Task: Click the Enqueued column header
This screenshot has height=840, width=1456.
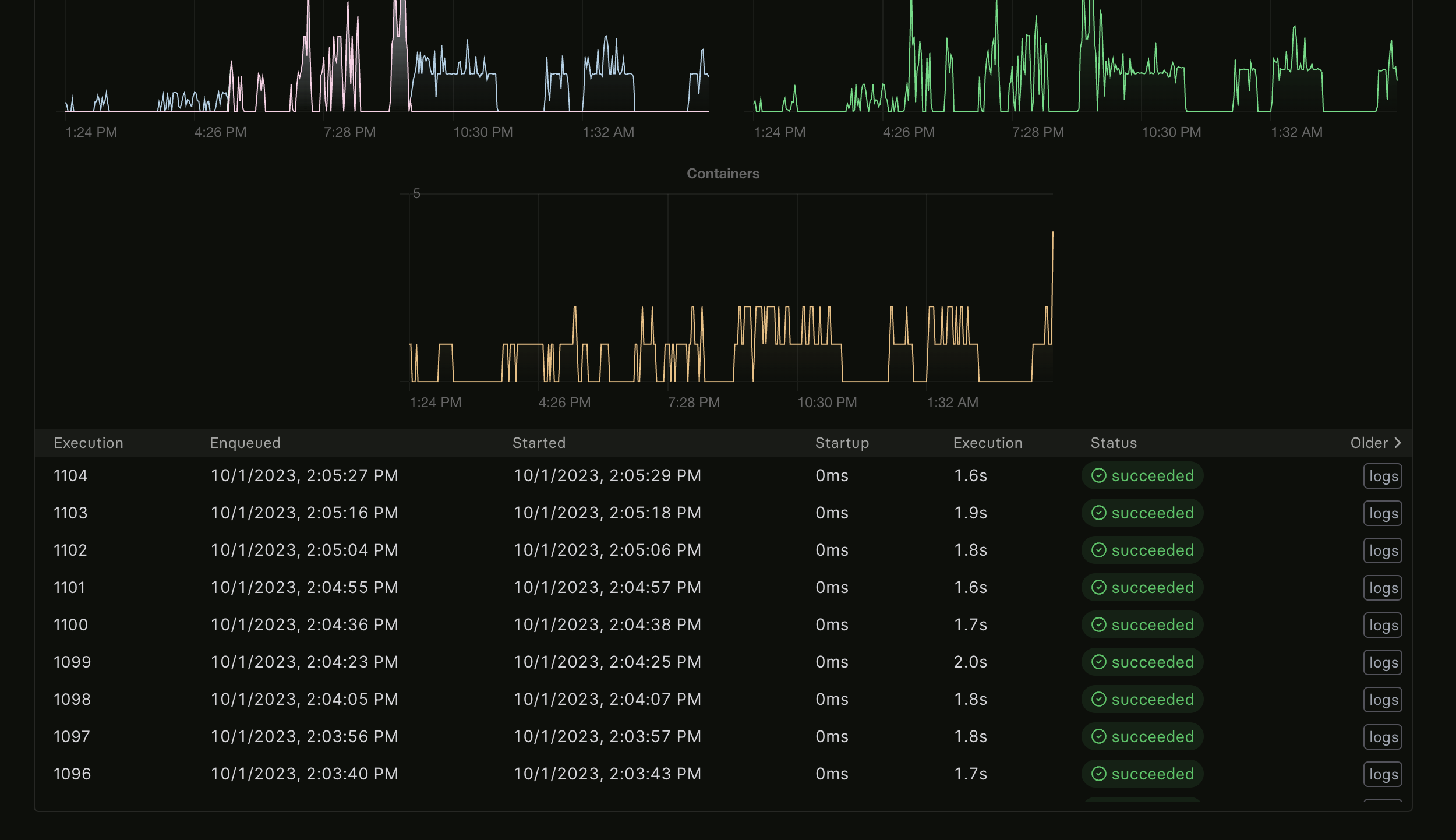Action: coord(245,443)
